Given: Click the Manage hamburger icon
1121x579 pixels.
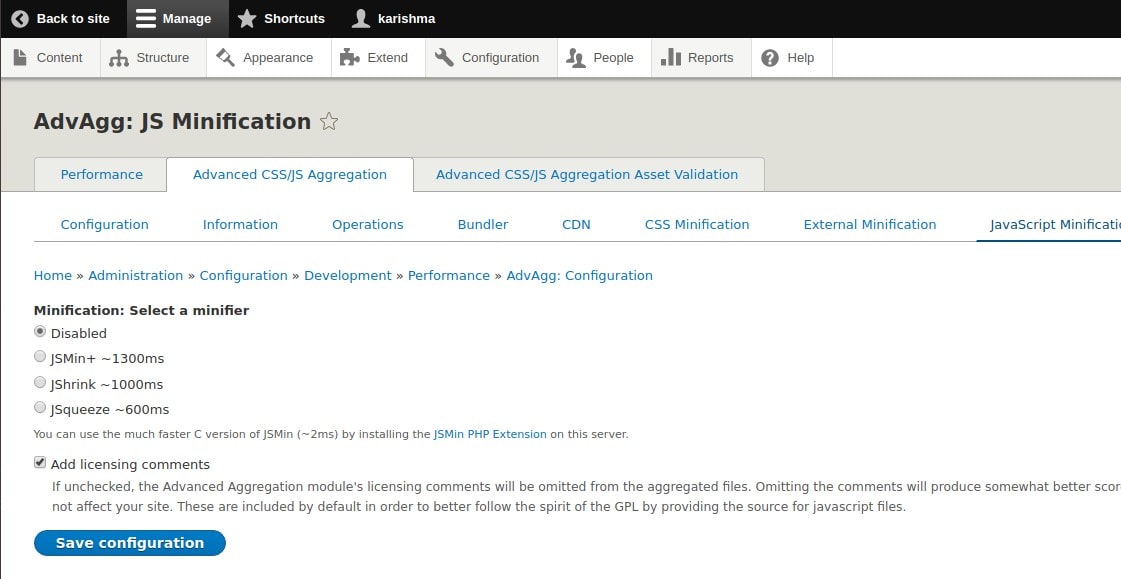Looking at the screenshot, I should pyautogui.click(x=146, y=19).
